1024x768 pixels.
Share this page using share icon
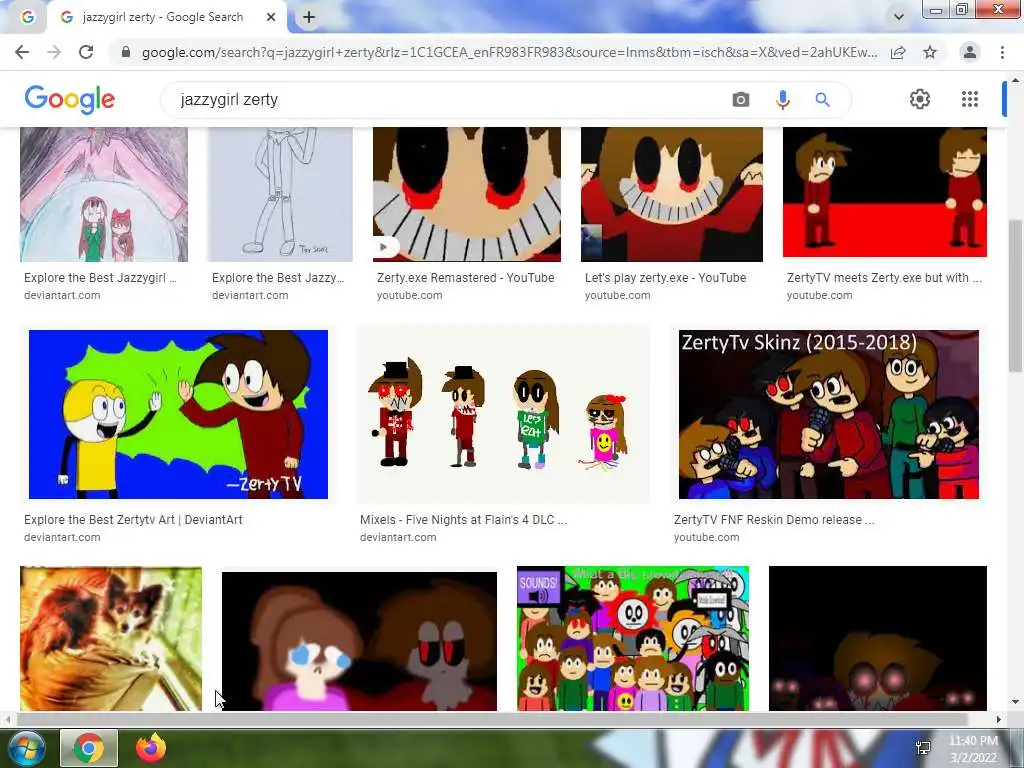(x=898, y=52)
